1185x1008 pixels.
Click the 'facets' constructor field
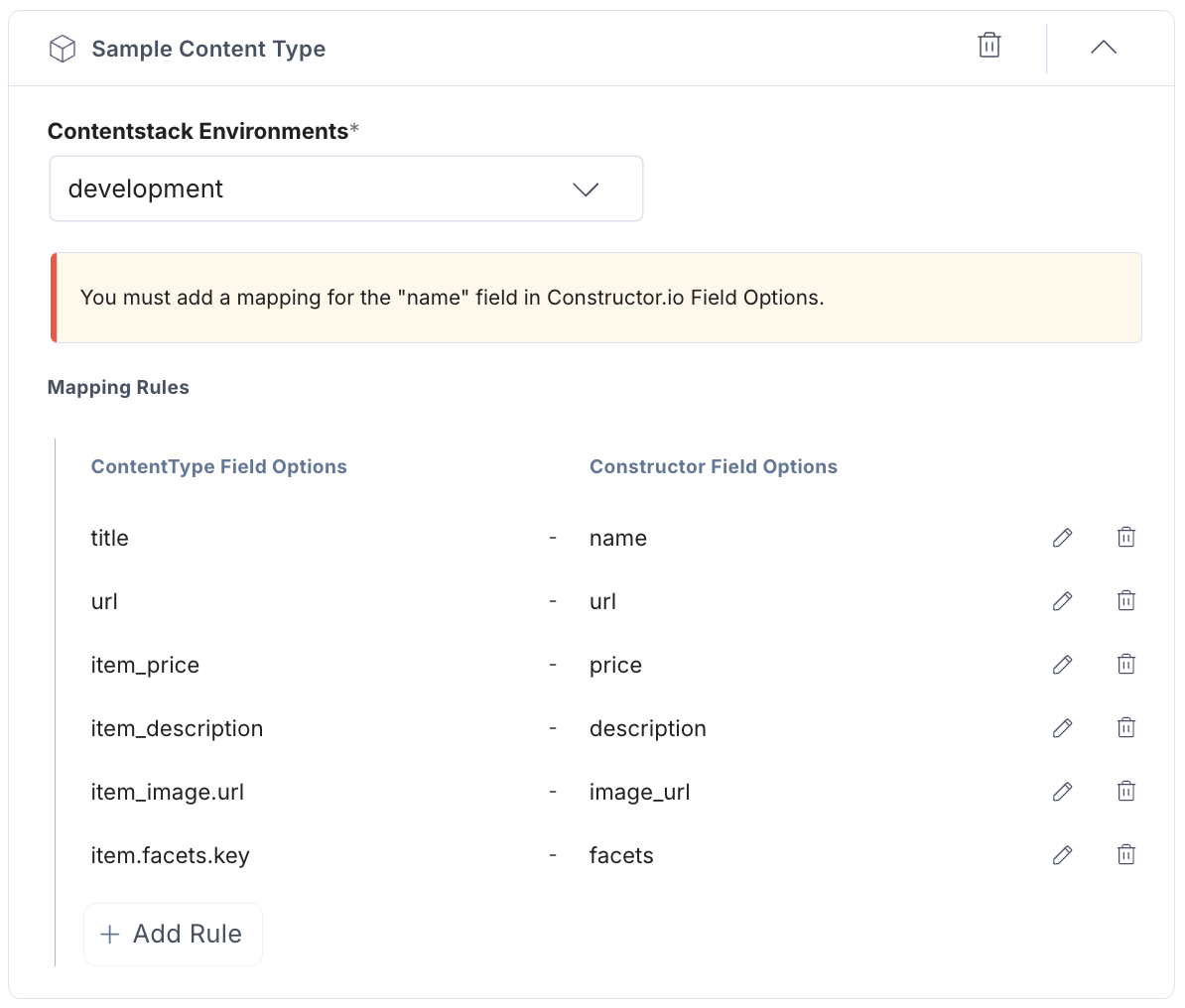(621, 855)
